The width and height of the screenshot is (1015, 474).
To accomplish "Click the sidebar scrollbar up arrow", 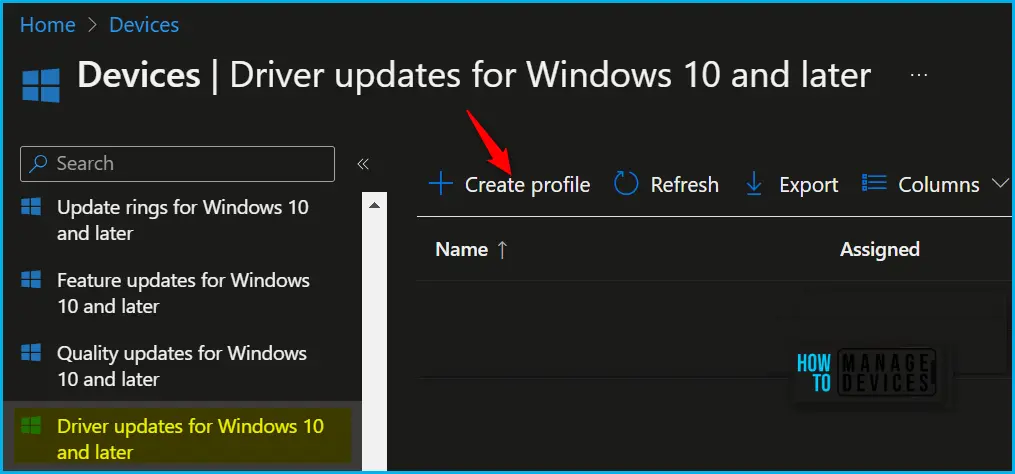I will point(374,205).
